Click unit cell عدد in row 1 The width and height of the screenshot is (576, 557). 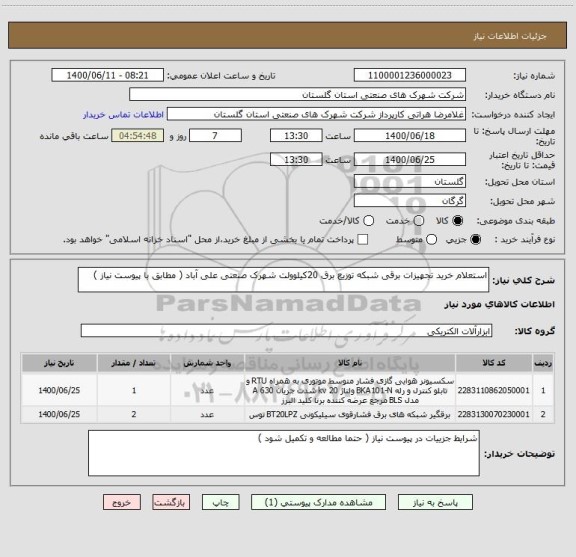click(207, 390)
